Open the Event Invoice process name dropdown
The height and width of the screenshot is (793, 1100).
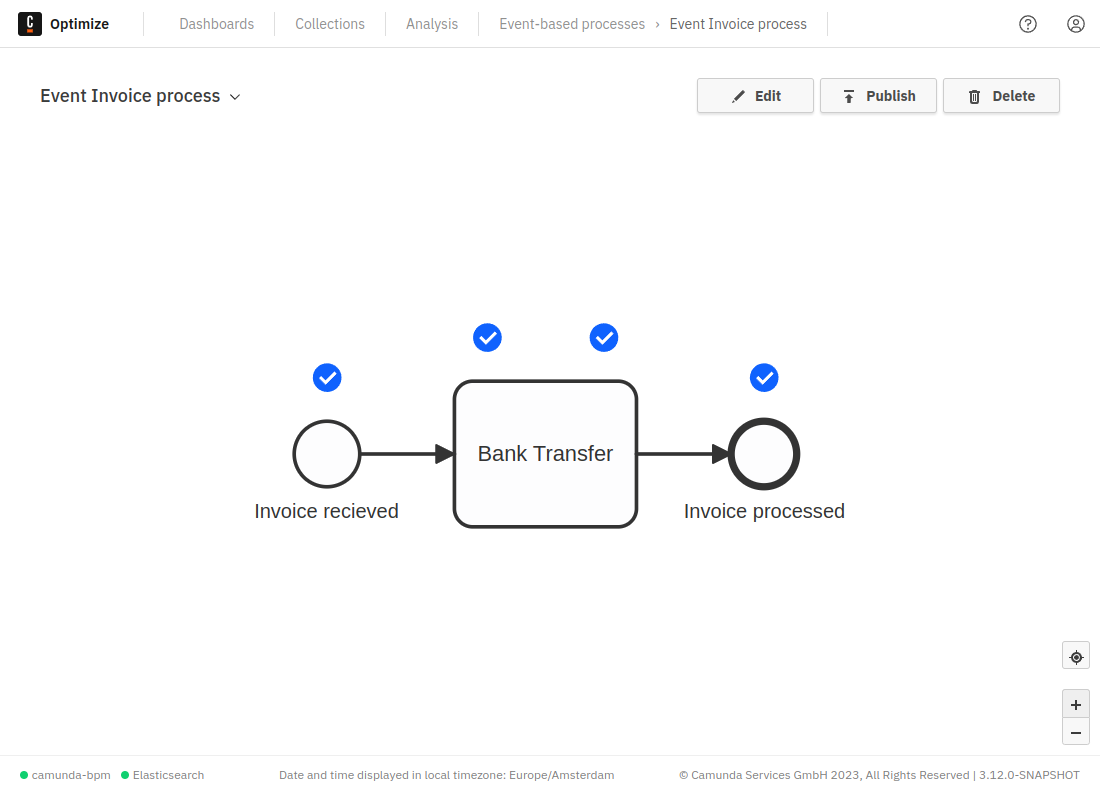(x=235, y=97)
